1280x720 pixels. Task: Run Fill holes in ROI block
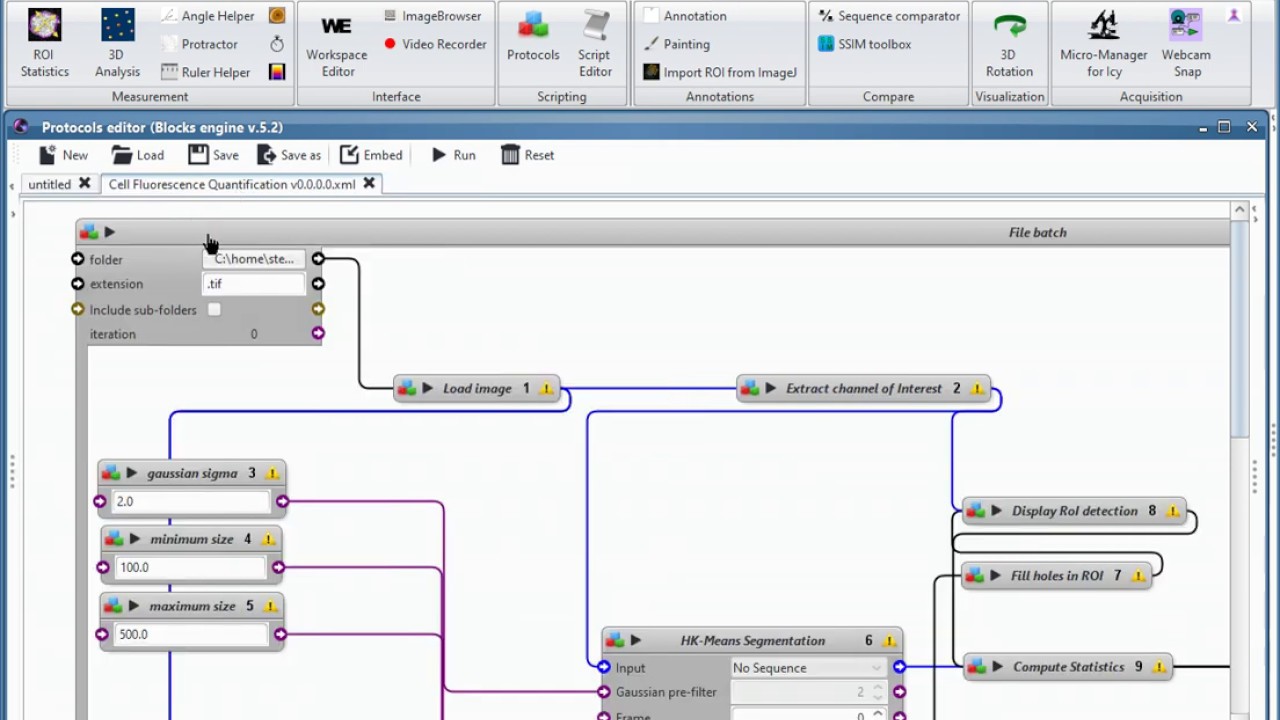pyautogui.click(x=995, y=576)
